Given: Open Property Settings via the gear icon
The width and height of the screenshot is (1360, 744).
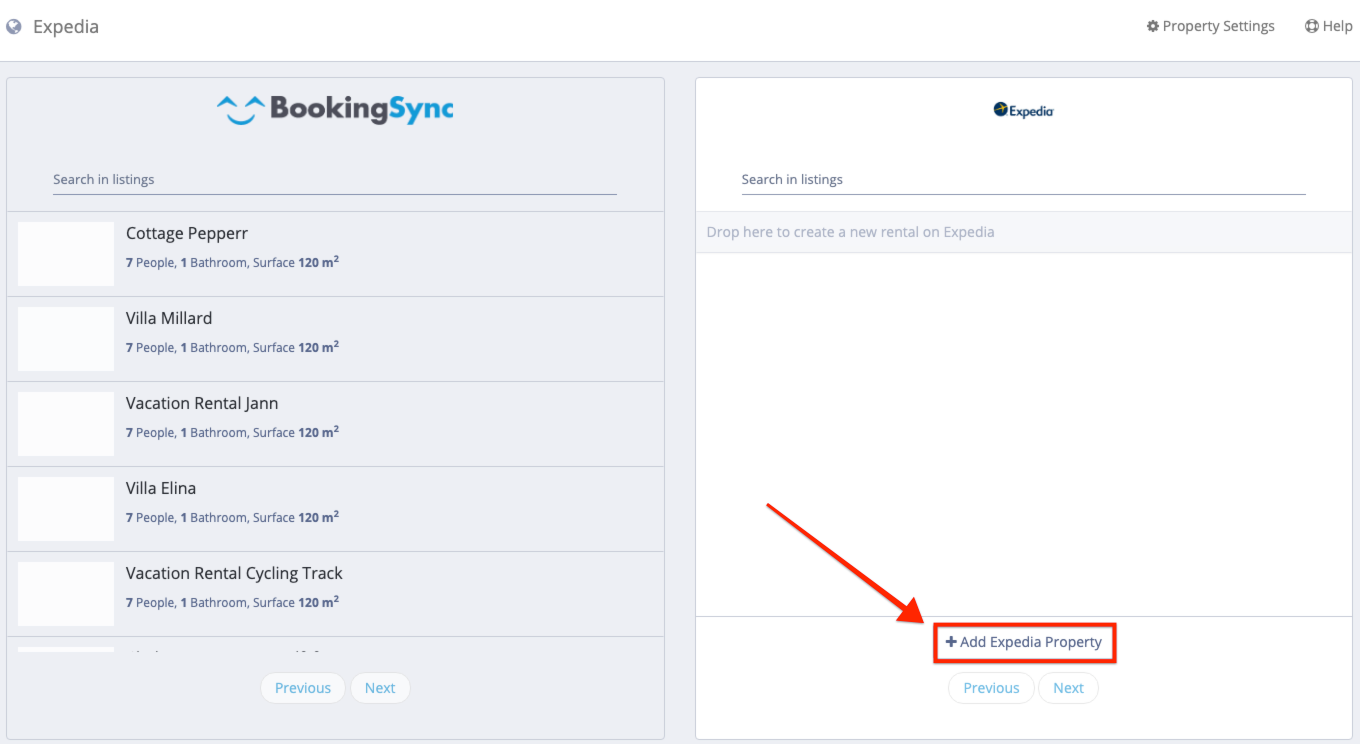Looking at the screenshot, I should 1152,27.
